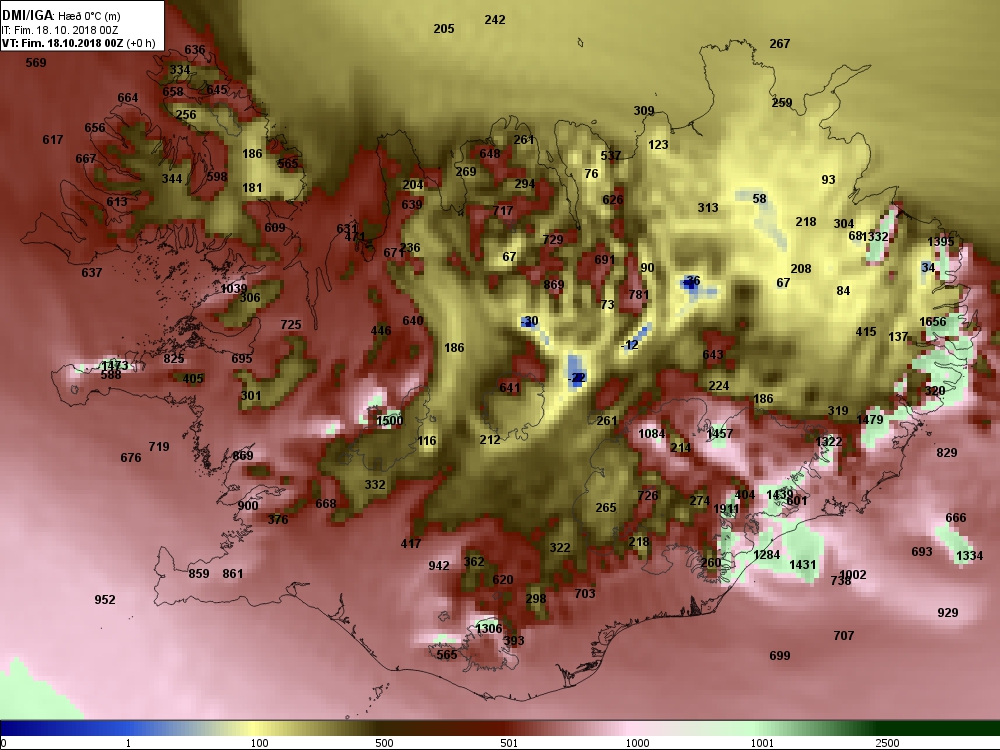Select the value 1656

pos(932,322)
